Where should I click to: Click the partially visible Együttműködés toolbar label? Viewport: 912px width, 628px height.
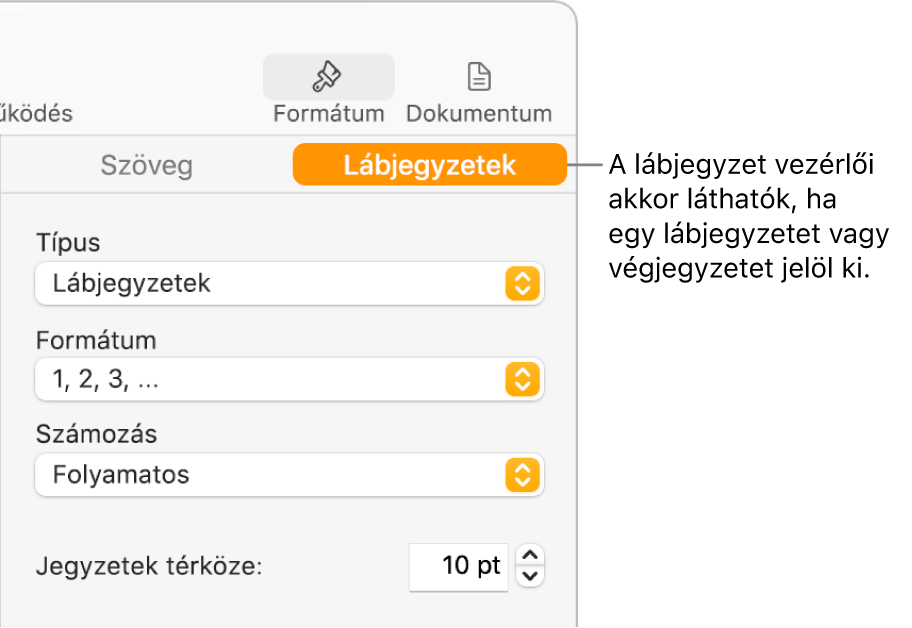(36, 113)
